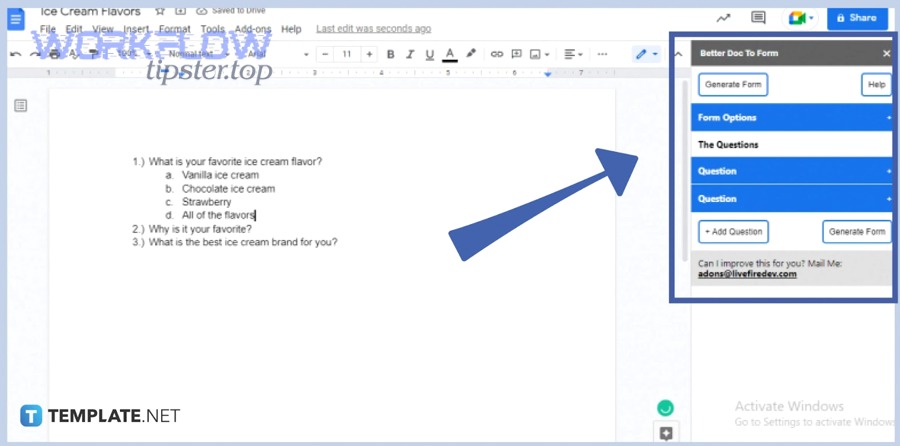Open the File menu
Image resolution: width=900 pixels, height=446 pixels.
coord(48,29)
